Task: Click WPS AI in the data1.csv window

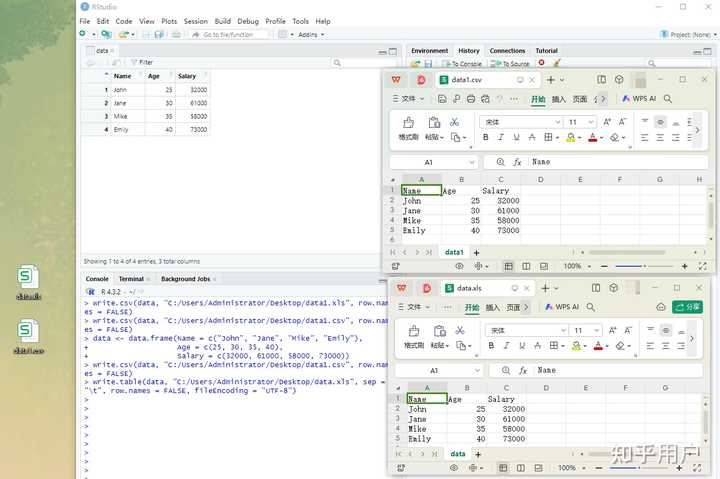Action: [638, 99]
